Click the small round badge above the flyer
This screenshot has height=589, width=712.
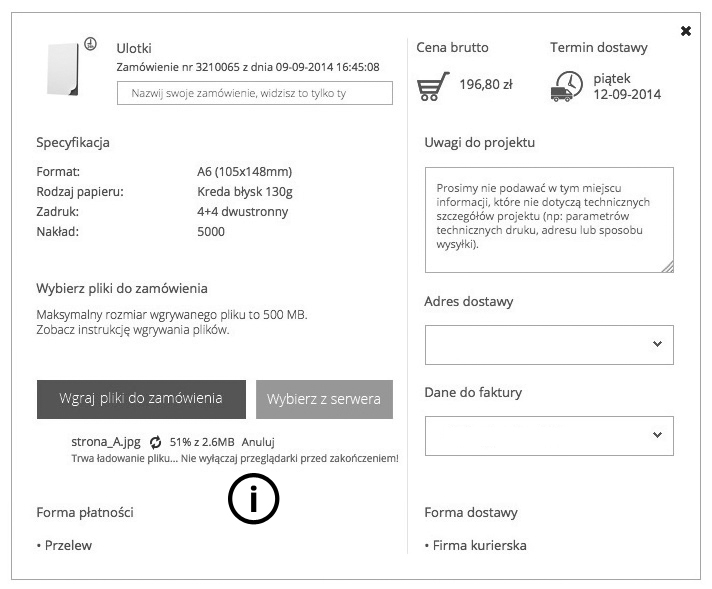pyautogui.click(x=90, y=44)
